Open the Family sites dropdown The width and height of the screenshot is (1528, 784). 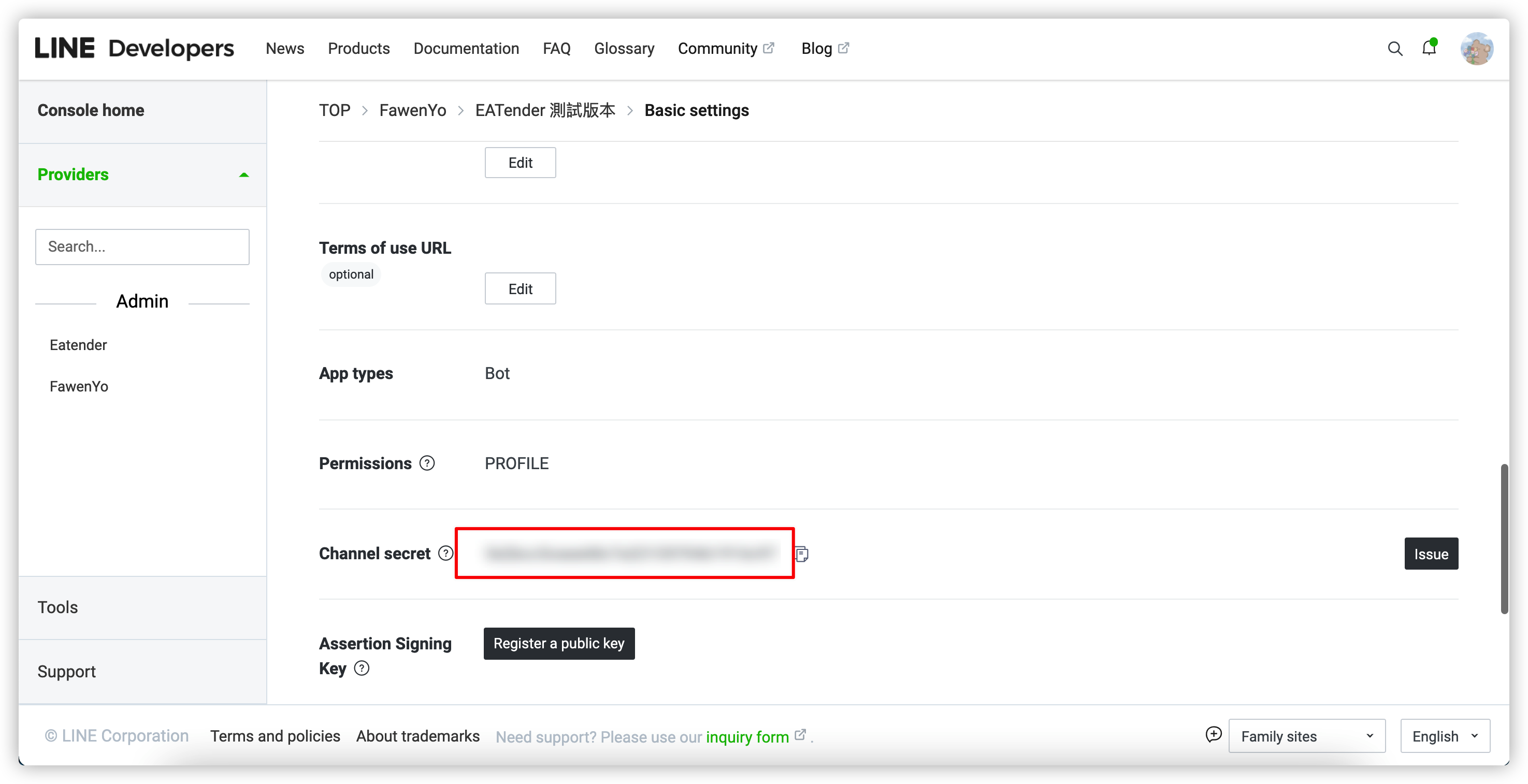(1307, 736)
